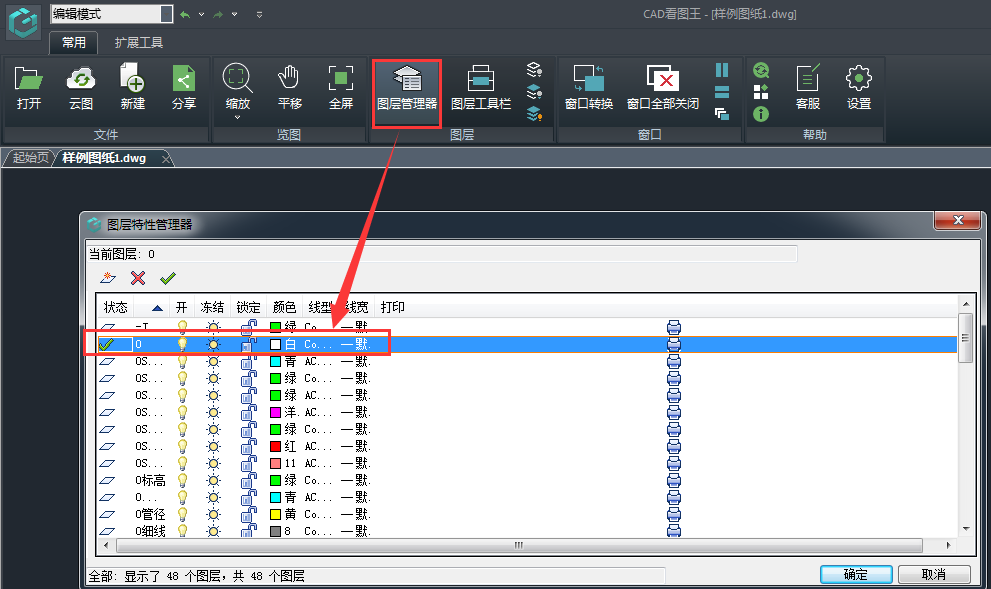Image resolution: width=991 pixels, height=589 pixels.
Task: Switch to the 扩展工具 ribbon tab
Action: point(138,42)
